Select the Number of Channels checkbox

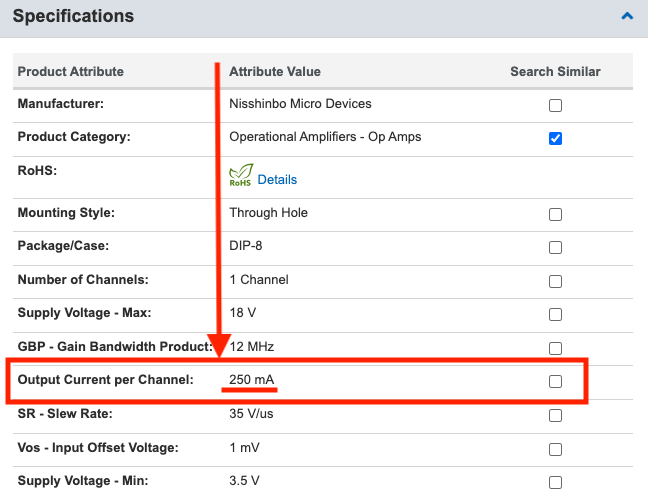tap(555, 281)
